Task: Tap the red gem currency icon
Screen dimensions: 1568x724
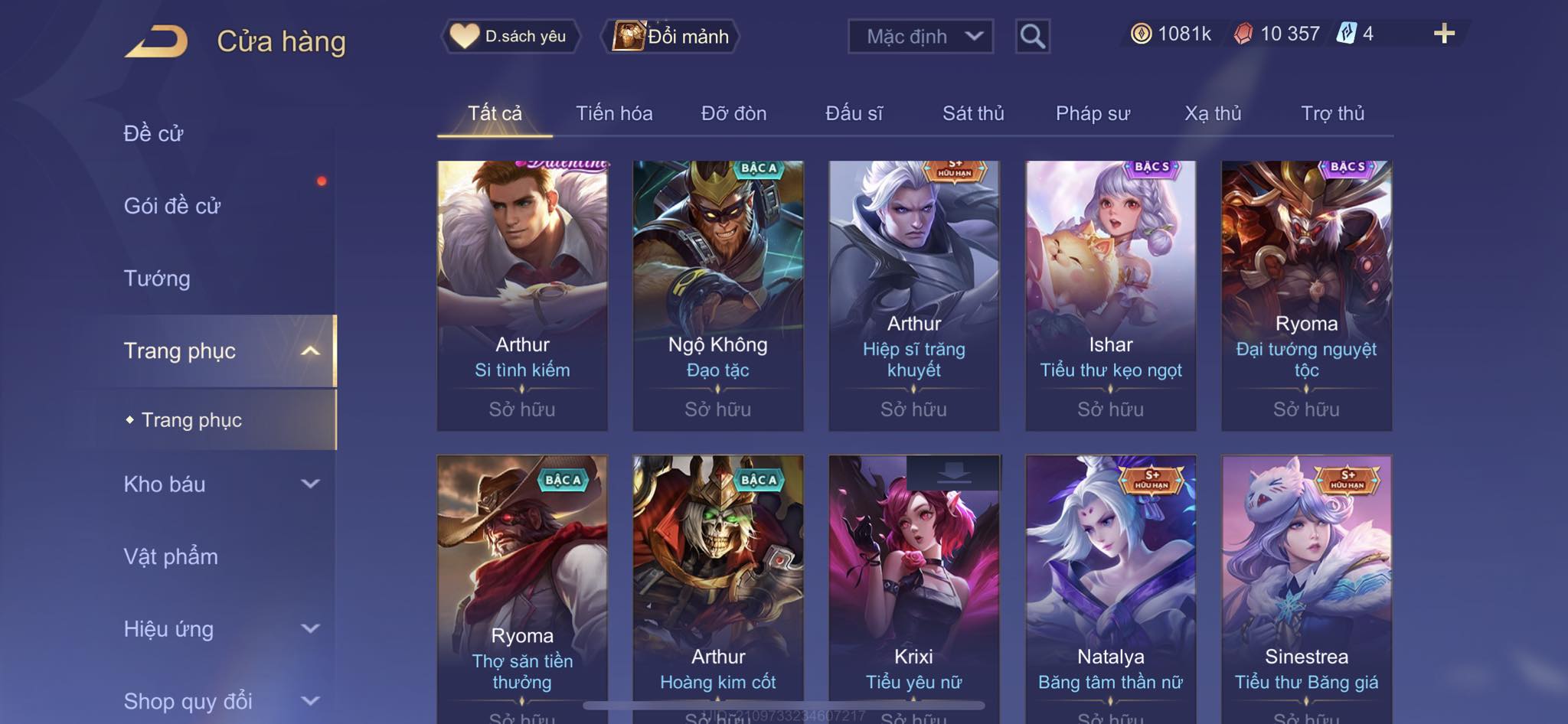Action: [x=1243, y=34]
